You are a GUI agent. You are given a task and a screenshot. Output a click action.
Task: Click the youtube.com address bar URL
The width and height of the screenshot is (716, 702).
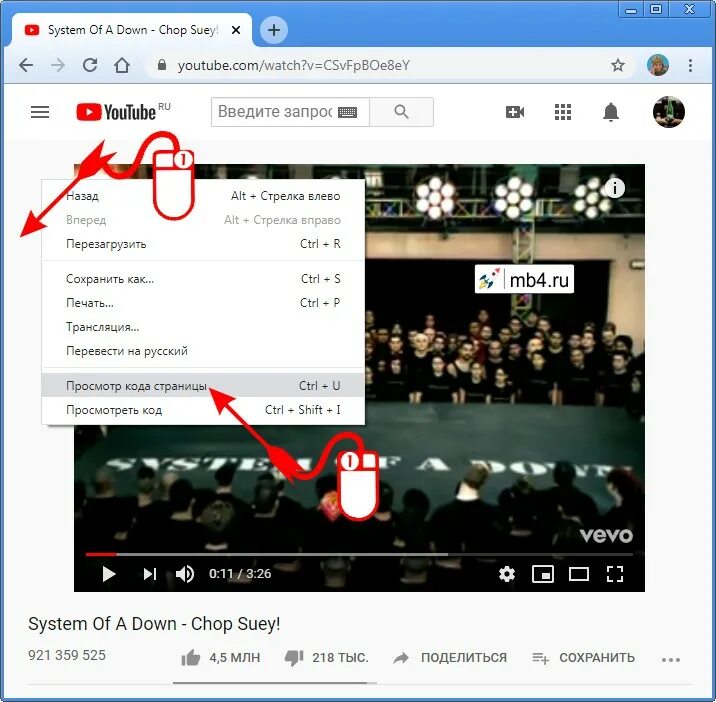[294, 66]
